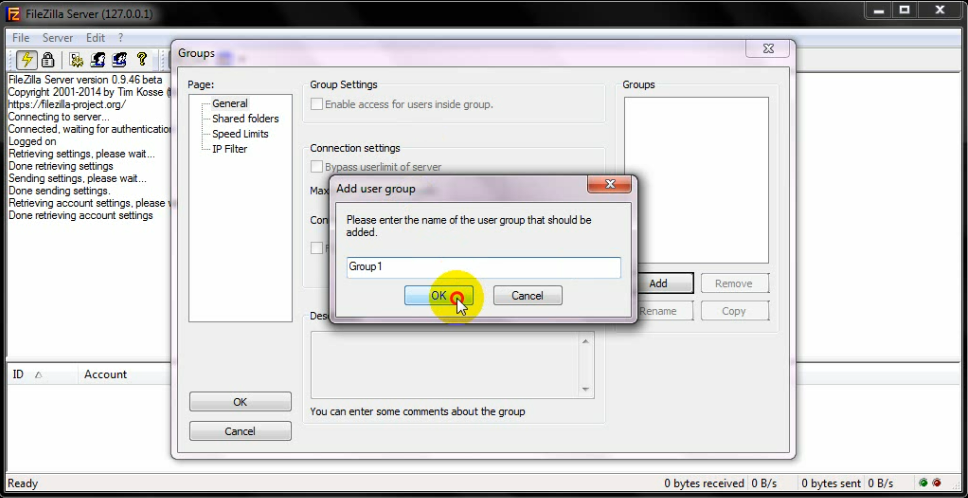Cancel the Add user group dialog

527,296
